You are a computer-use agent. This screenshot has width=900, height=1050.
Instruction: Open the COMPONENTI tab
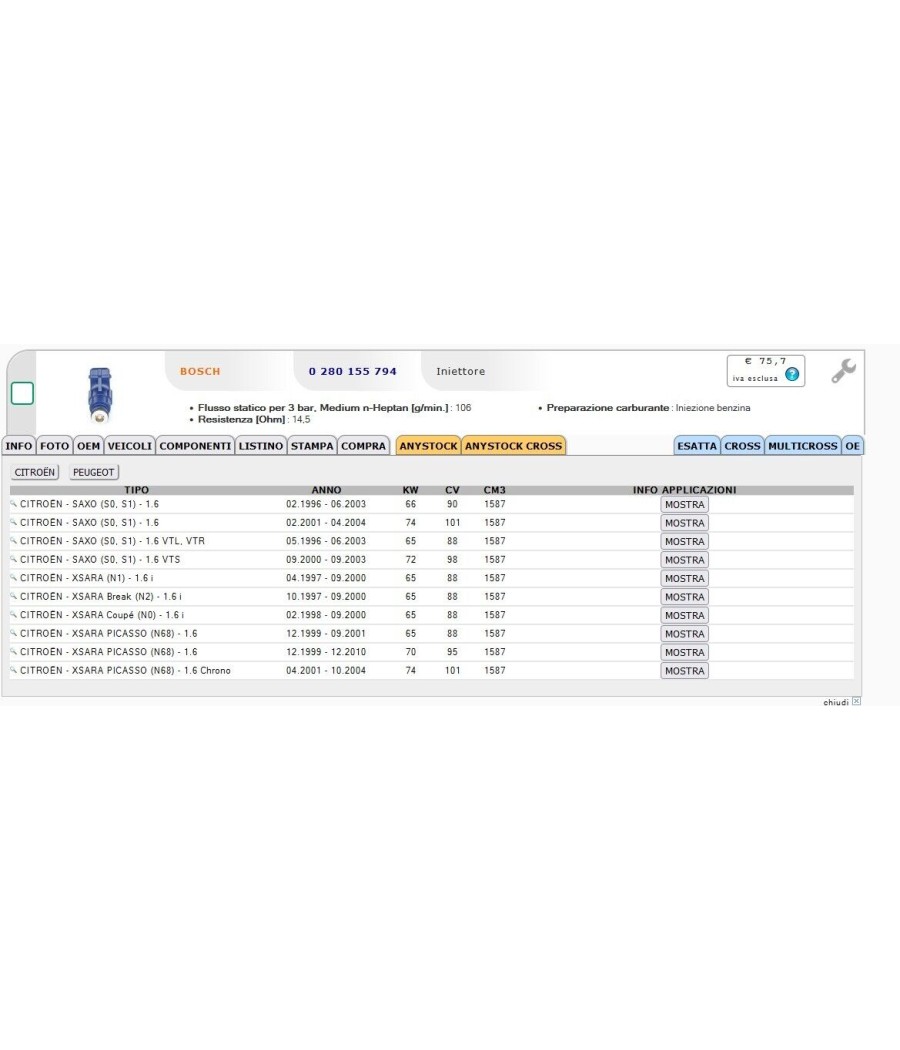[196, 446]
